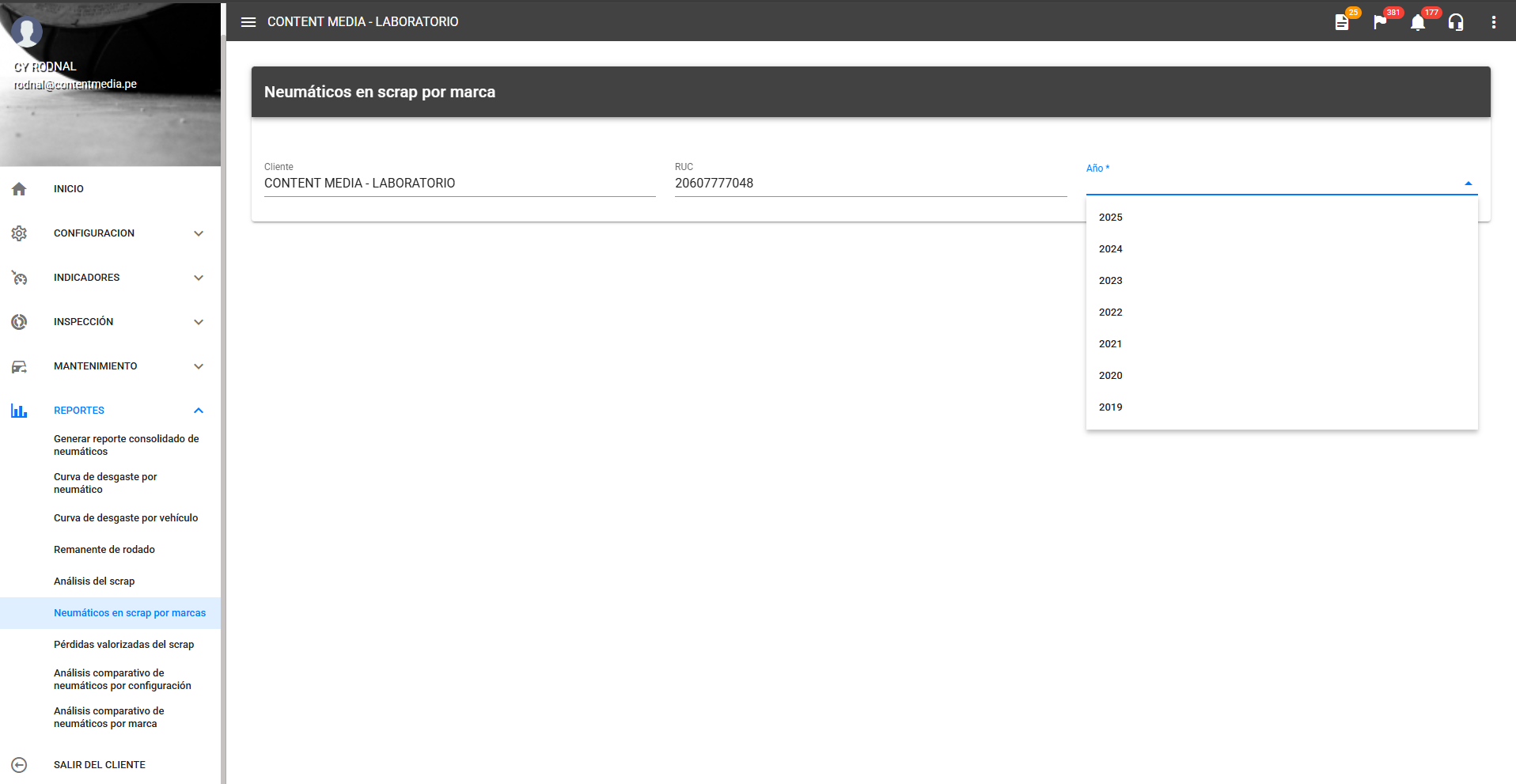Click the user avatar profile picture
Image resolution: width=1516 pixels, height=784 pixels.
(x=27, y=32)
